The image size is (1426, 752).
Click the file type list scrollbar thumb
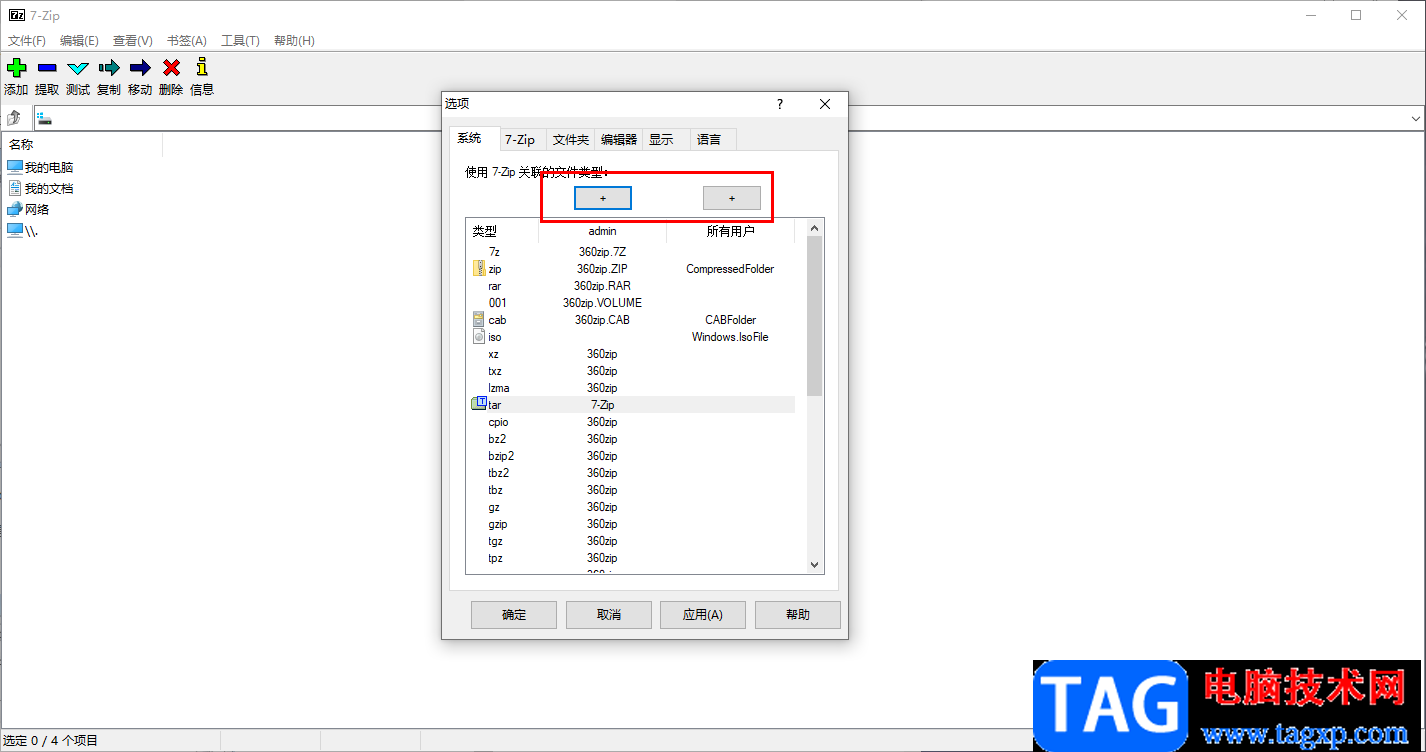814,315
